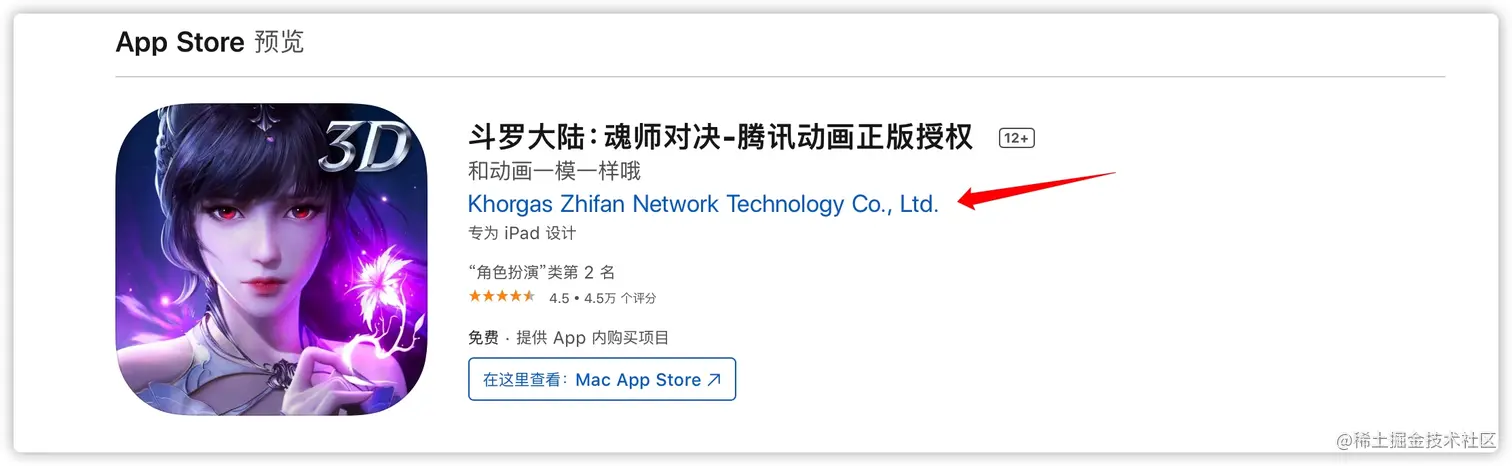Open Khorgas Zhifan Network Technology developer link
1512x466 pixels.
703,204
